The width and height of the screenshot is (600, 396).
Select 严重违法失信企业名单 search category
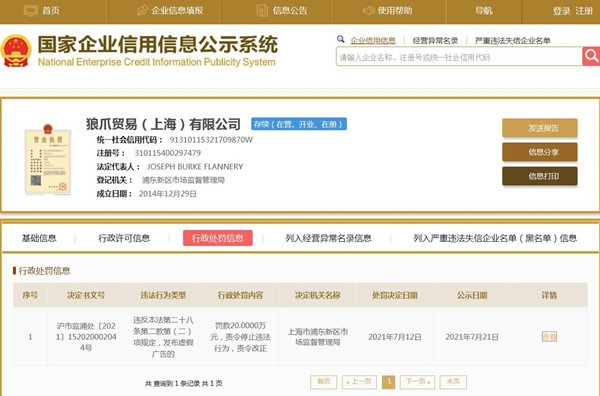(512, 41)
